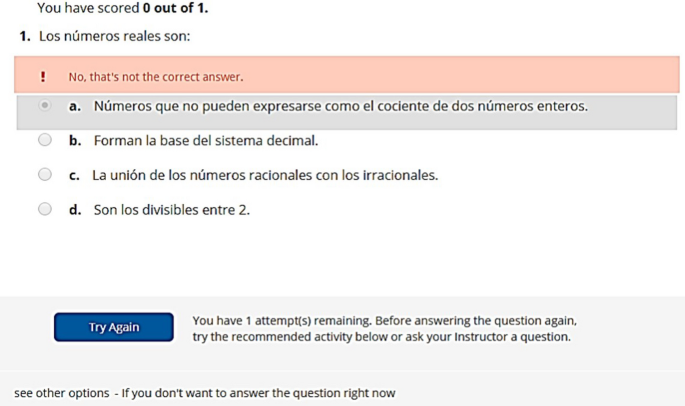The height and width of the screenshot is (406, 685).
Task: Pick radio button for option d
Action: pyautogui.click(x=45, y=210)
